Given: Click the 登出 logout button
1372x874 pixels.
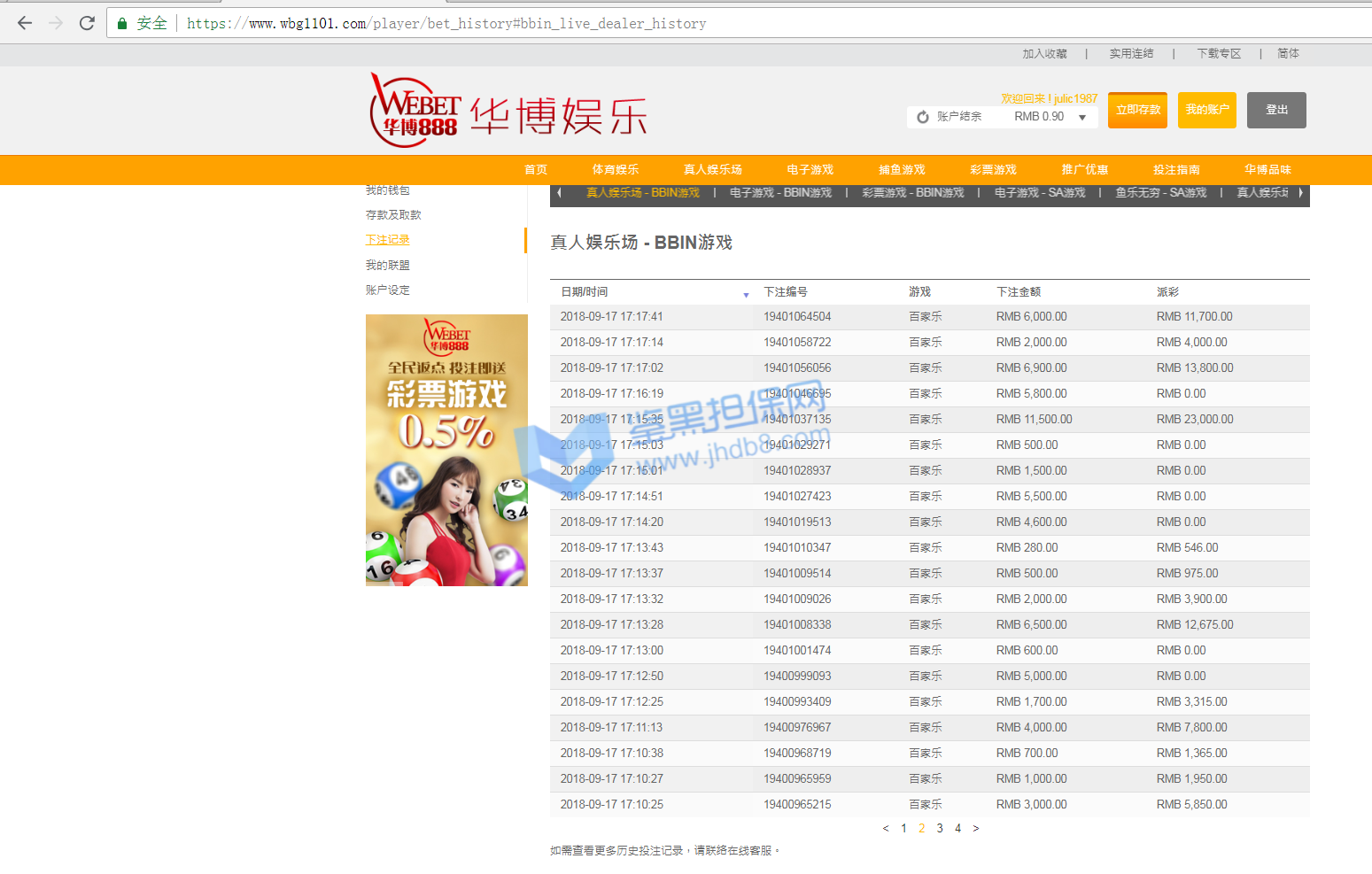Looking at the screenshot, I should coord(1276,111).
